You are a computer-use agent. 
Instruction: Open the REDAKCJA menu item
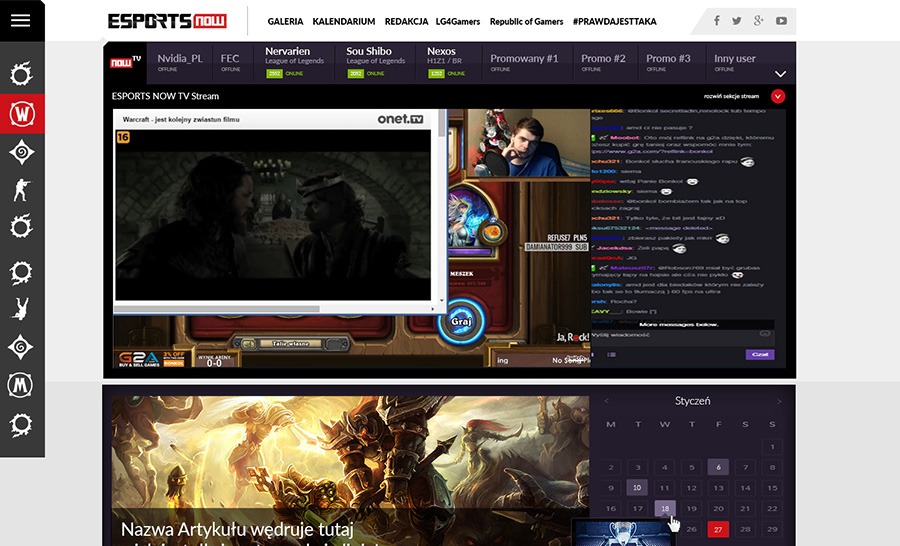tap(406, 21)
